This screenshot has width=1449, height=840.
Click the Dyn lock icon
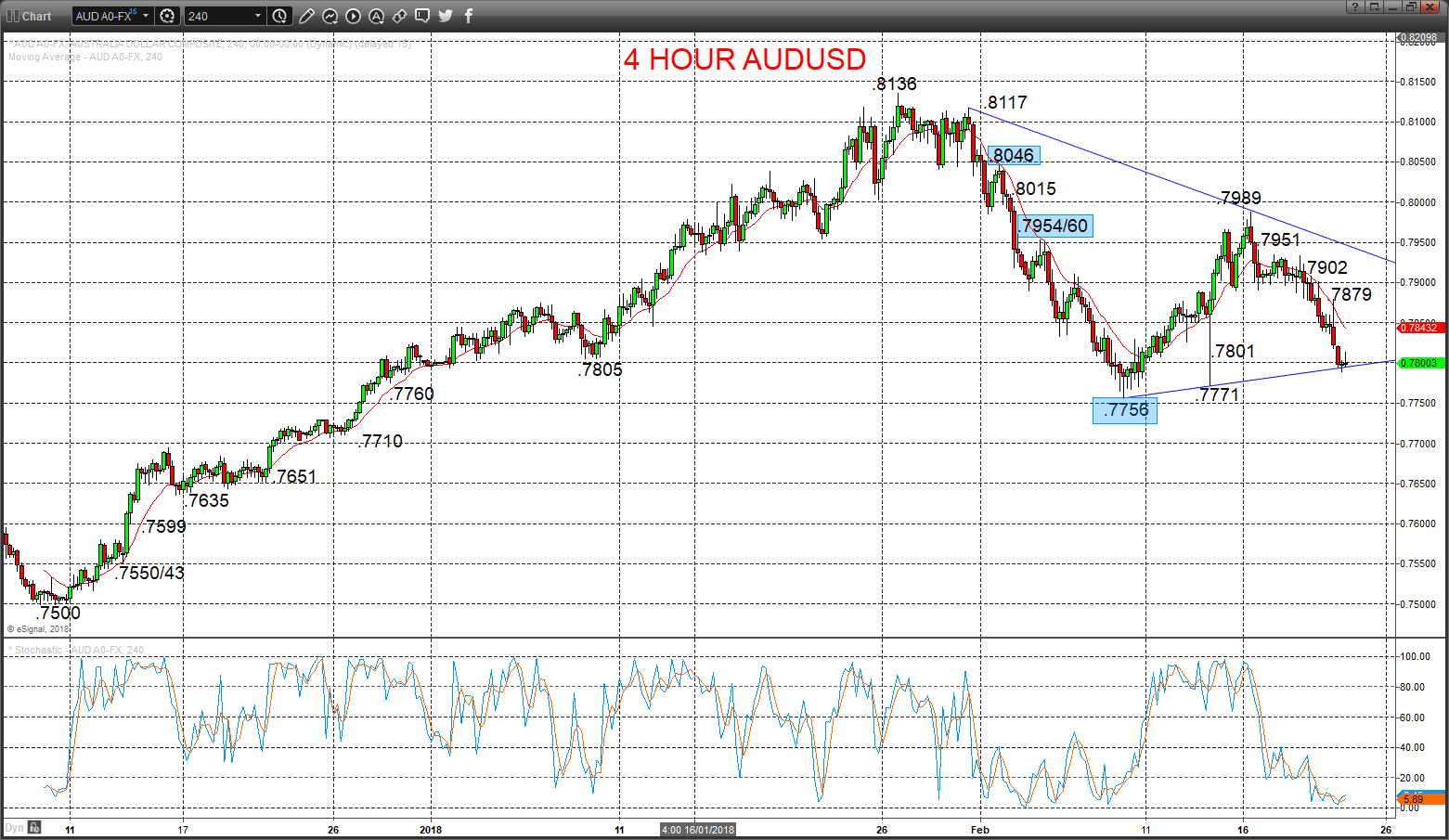(34, 827)
